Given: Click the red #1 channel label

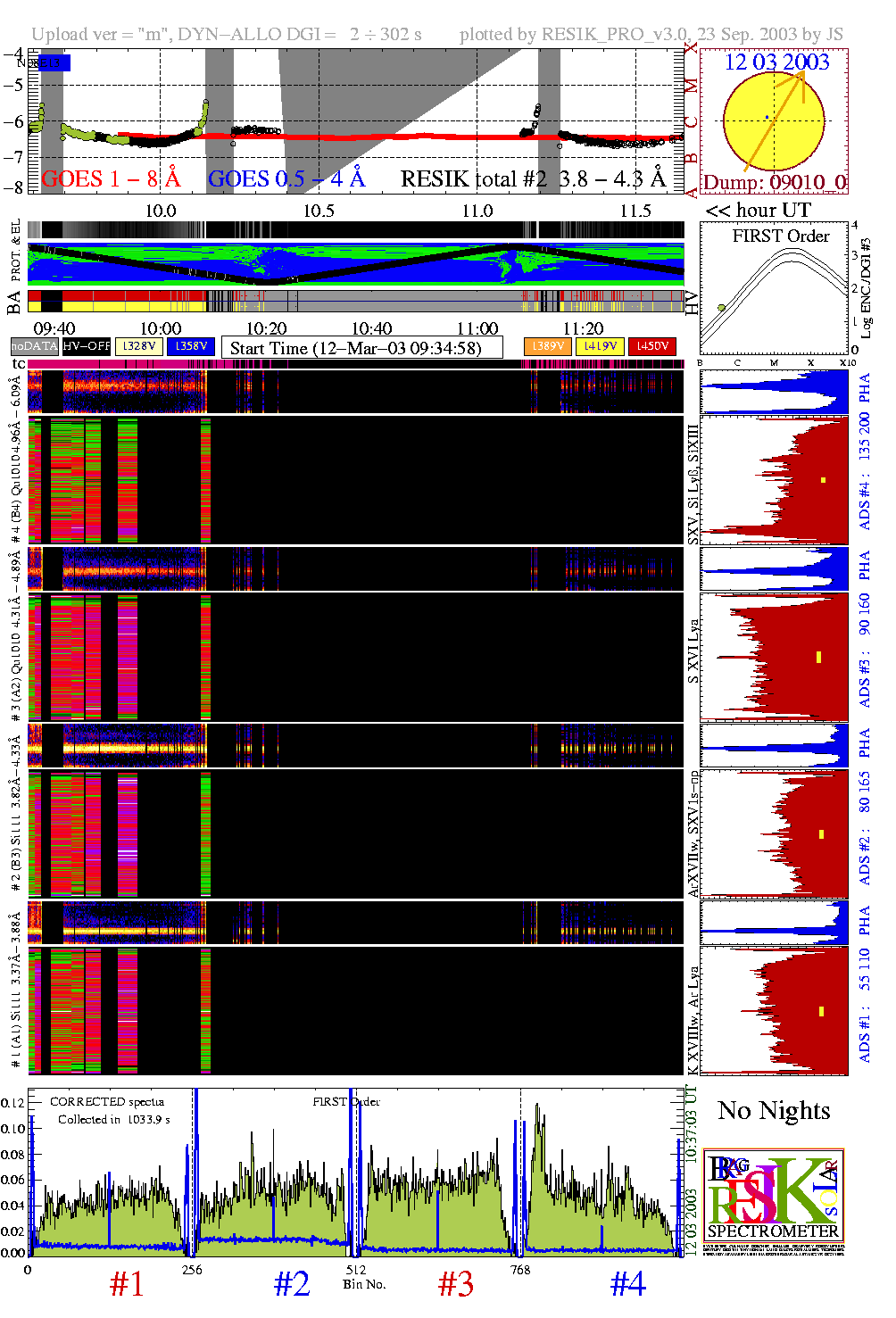Looking at the screenshot, I should point(127,1284).
